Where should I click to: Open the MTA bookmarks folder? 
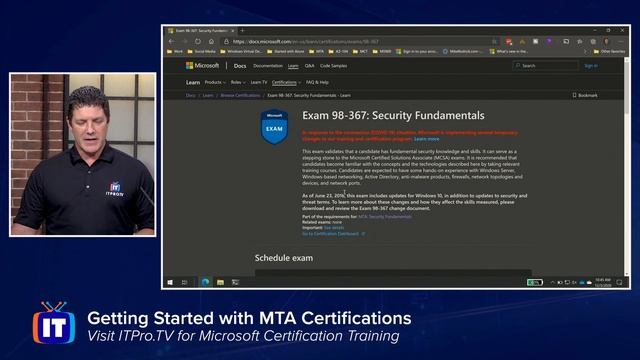point(317,51)
